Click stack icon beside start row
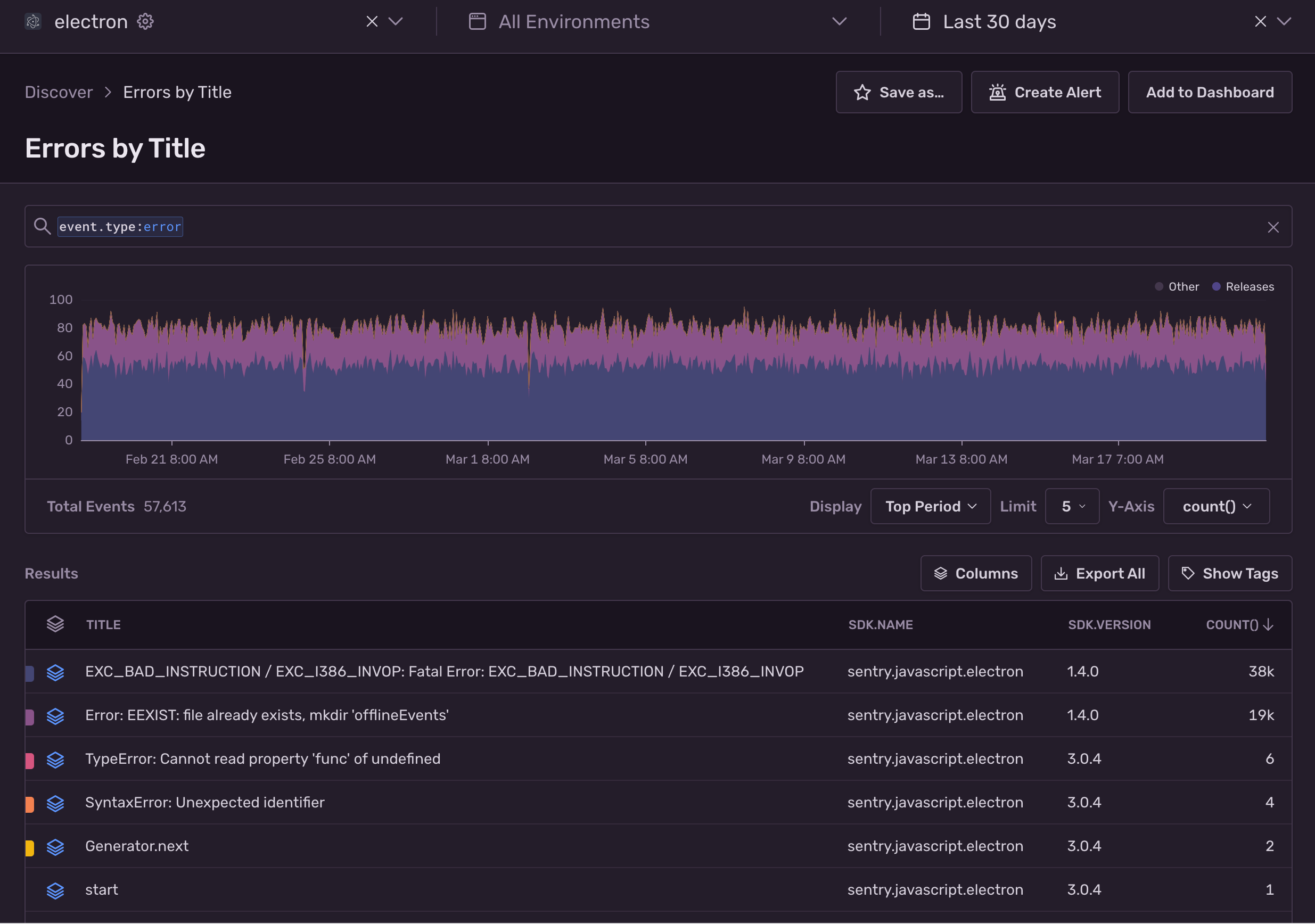The height and width of the screenshot is (924, 1315). [x=55, y=890]
